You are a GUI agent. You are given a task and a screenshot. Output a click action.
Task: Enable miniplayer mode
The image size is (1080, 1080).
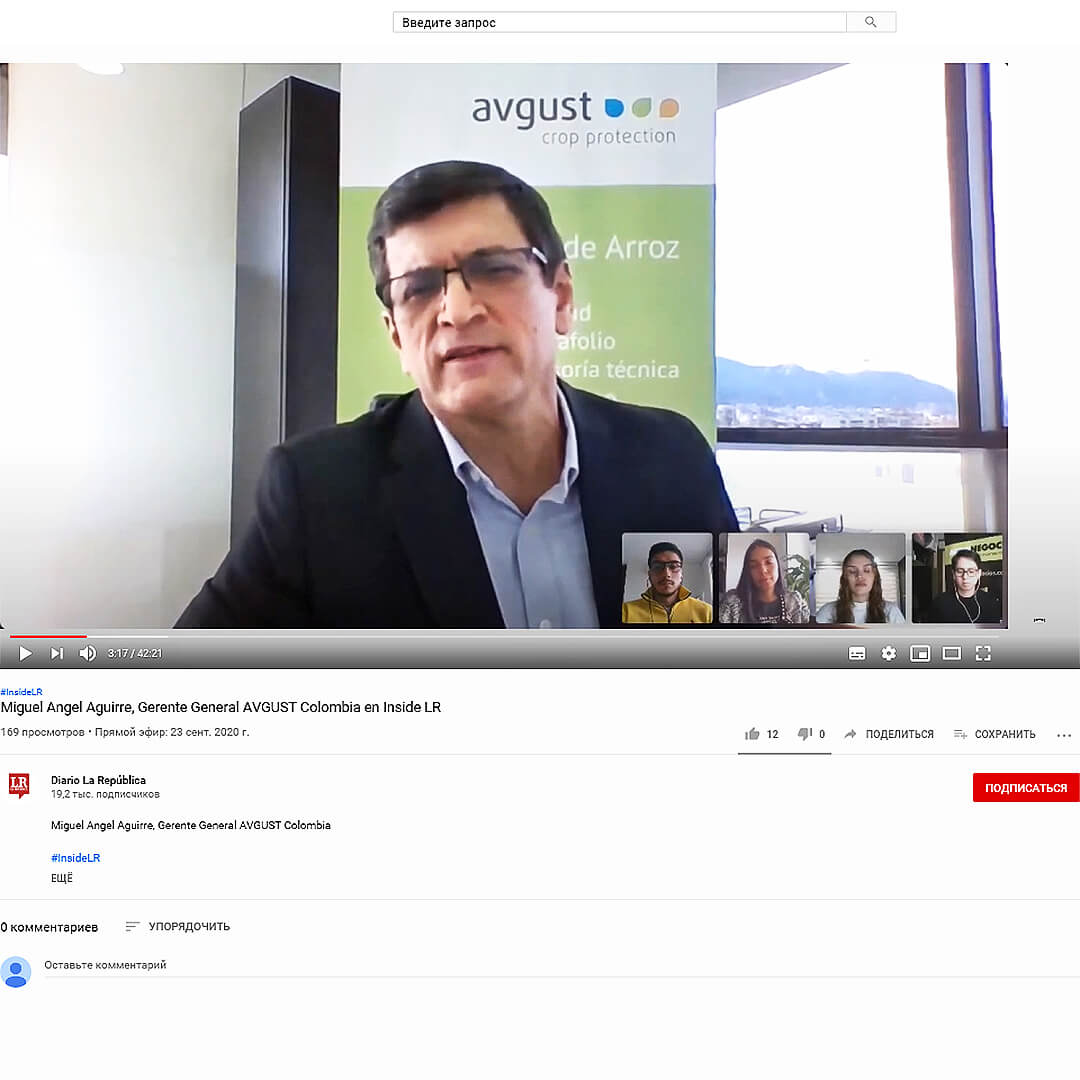click(x=920, y=653)
